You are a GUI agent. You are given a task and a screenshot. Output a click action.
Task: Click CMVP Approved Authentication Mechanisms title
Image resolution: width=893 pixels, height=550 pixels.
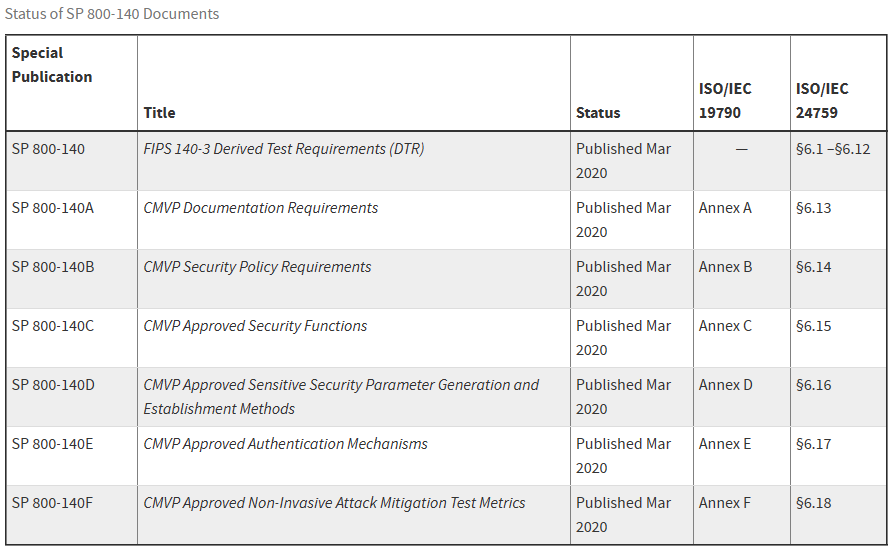coord(285,444)
